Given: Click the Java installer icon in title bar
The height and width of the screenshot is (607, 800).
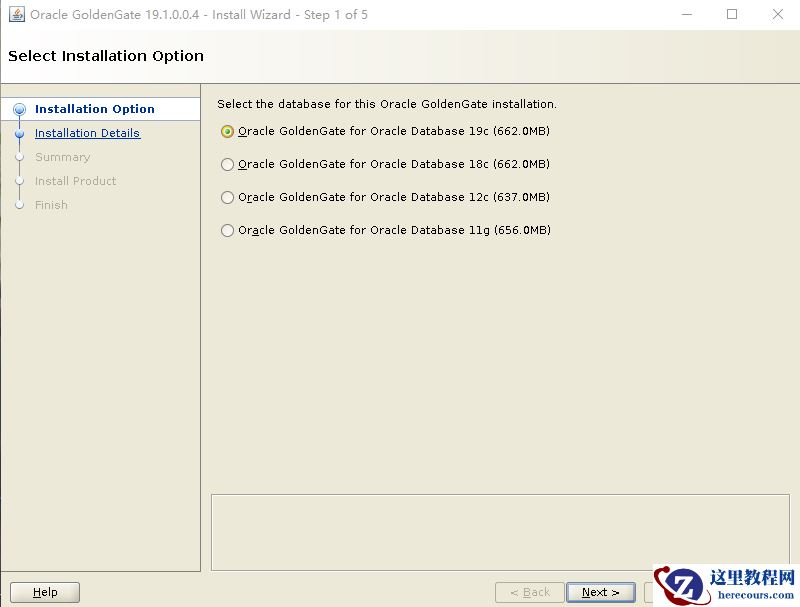Looking at the screenshot, I should (16, 14).
